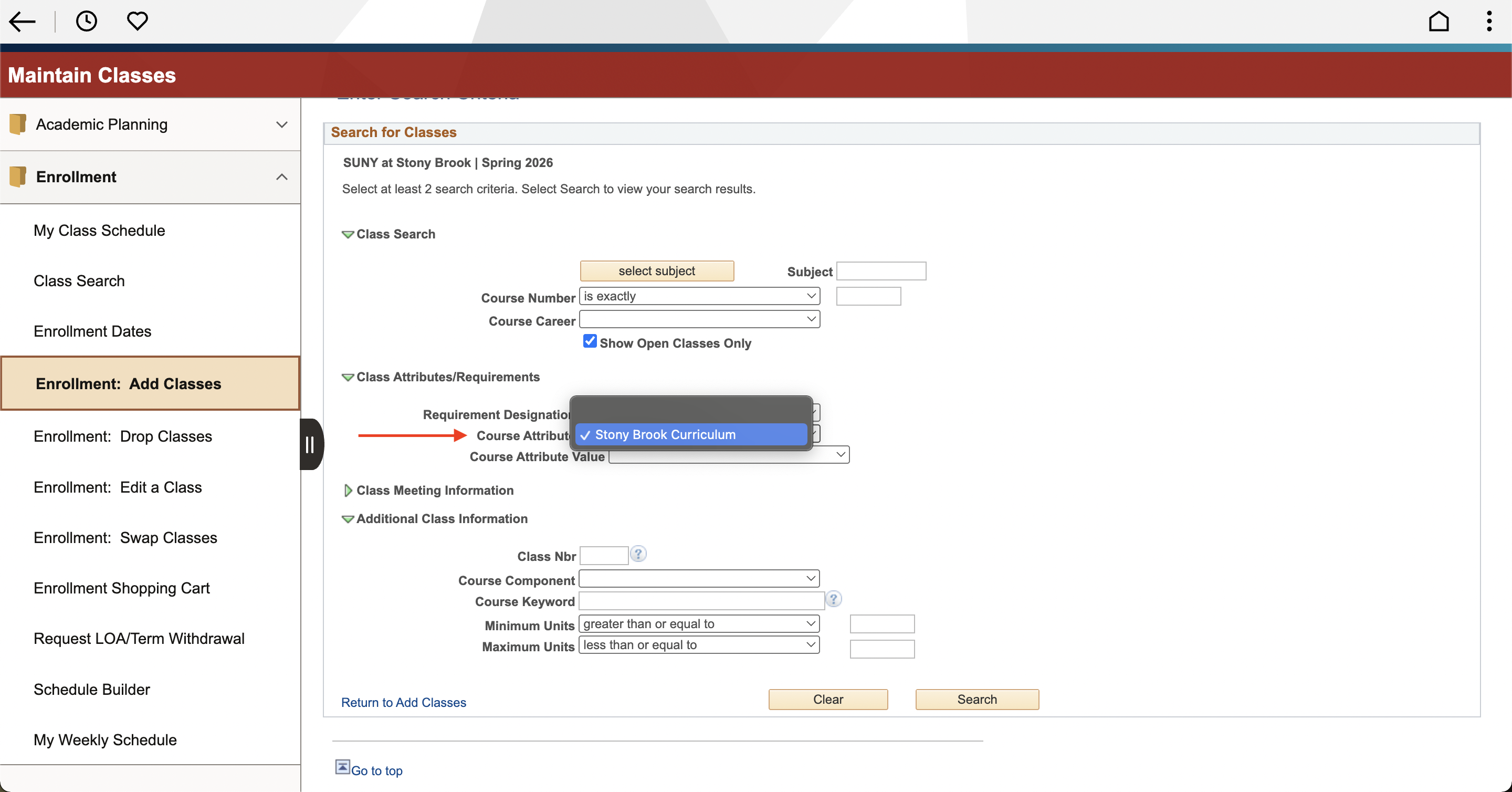Click the Enrollment folder icon
This screenshot has width=1512, height=792.
[x=18, y=176]
